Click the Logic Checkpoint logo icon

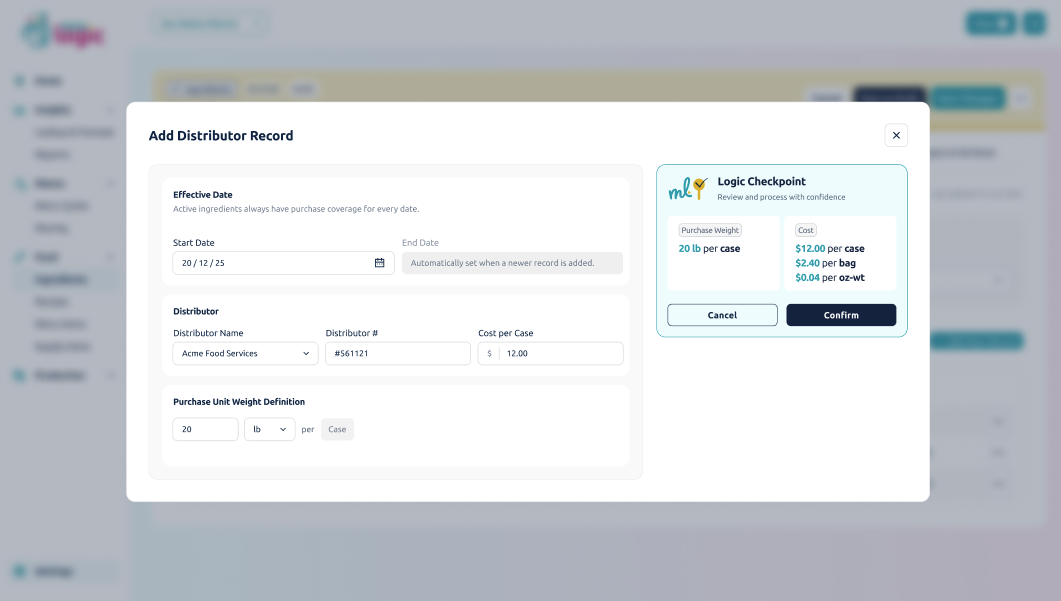point(688,188)
